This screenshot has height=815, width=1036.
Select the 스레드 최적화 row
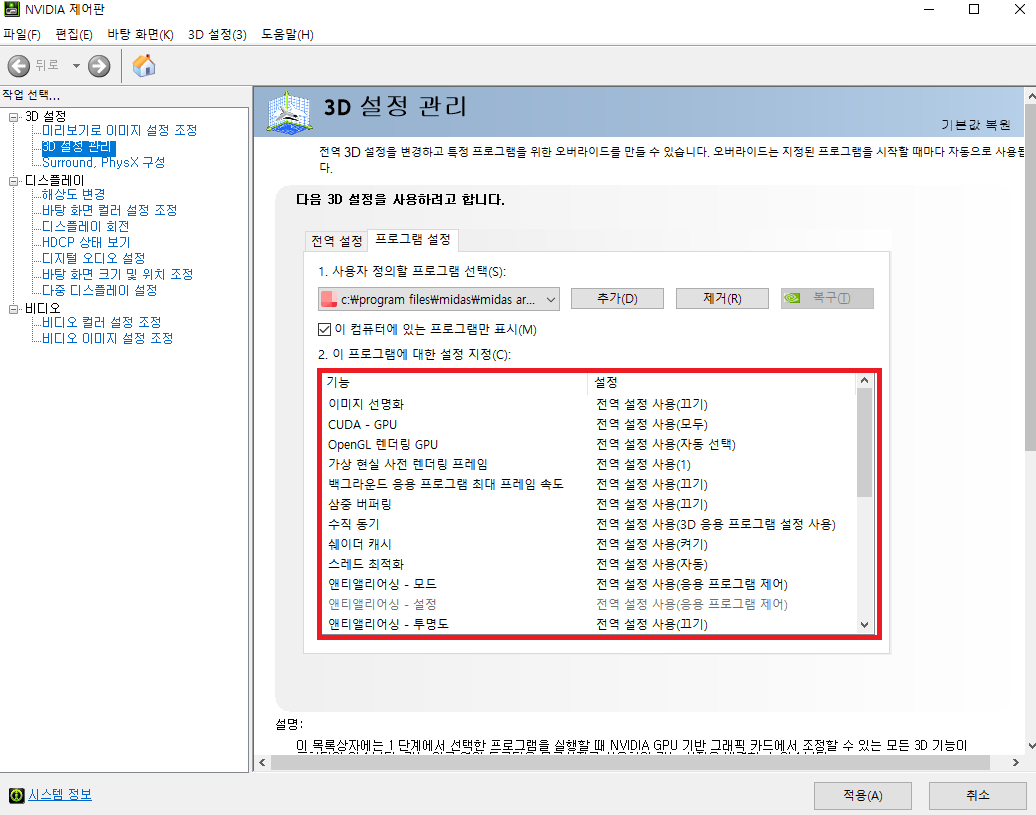[589, 564]
